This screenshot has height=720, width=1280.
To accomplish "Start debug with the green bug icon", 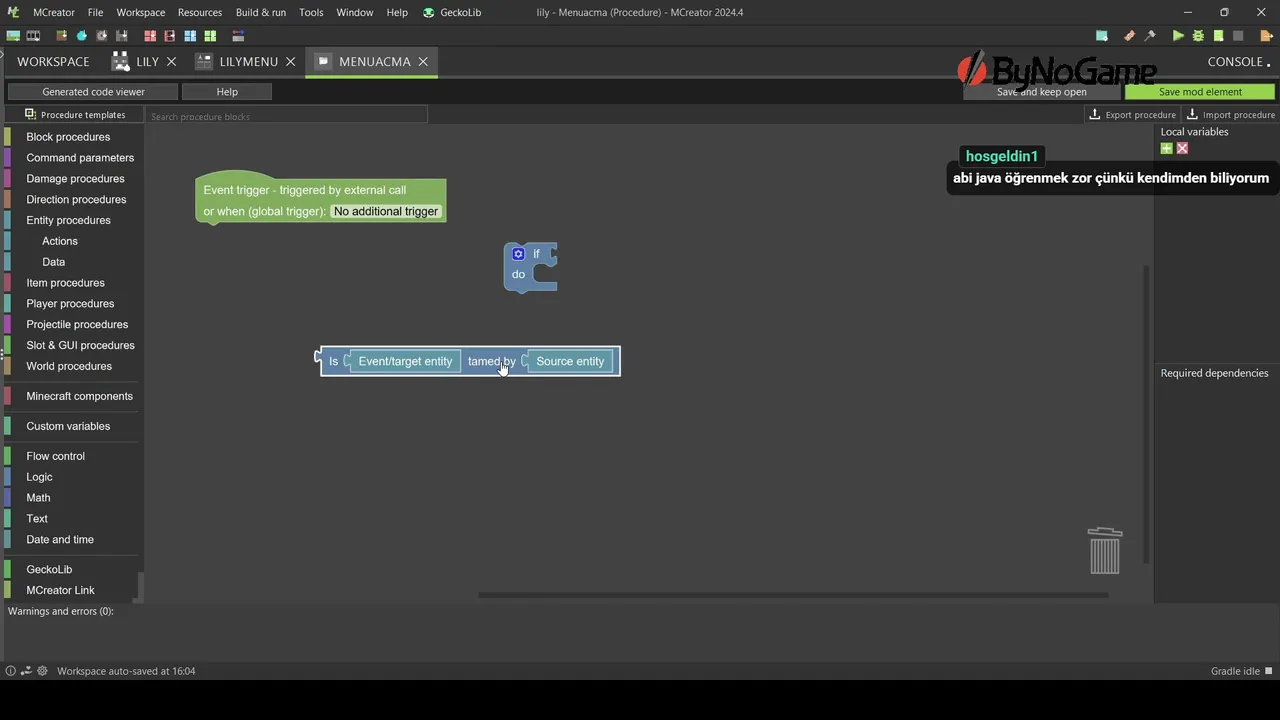I will point(1198,36).
